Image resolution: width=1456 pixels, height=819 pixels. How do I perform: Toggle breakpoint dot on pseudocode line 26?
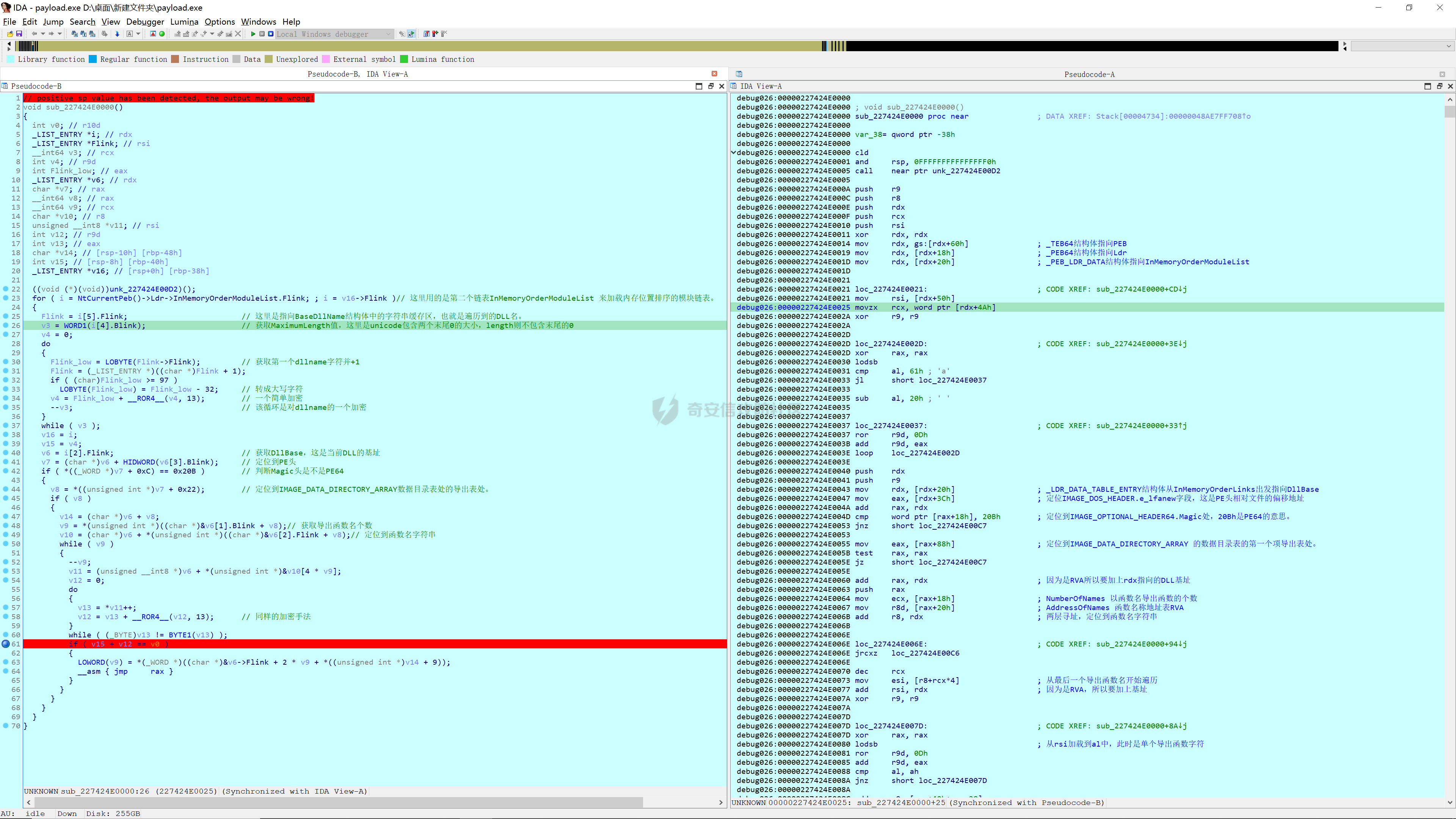coord(6,325)
